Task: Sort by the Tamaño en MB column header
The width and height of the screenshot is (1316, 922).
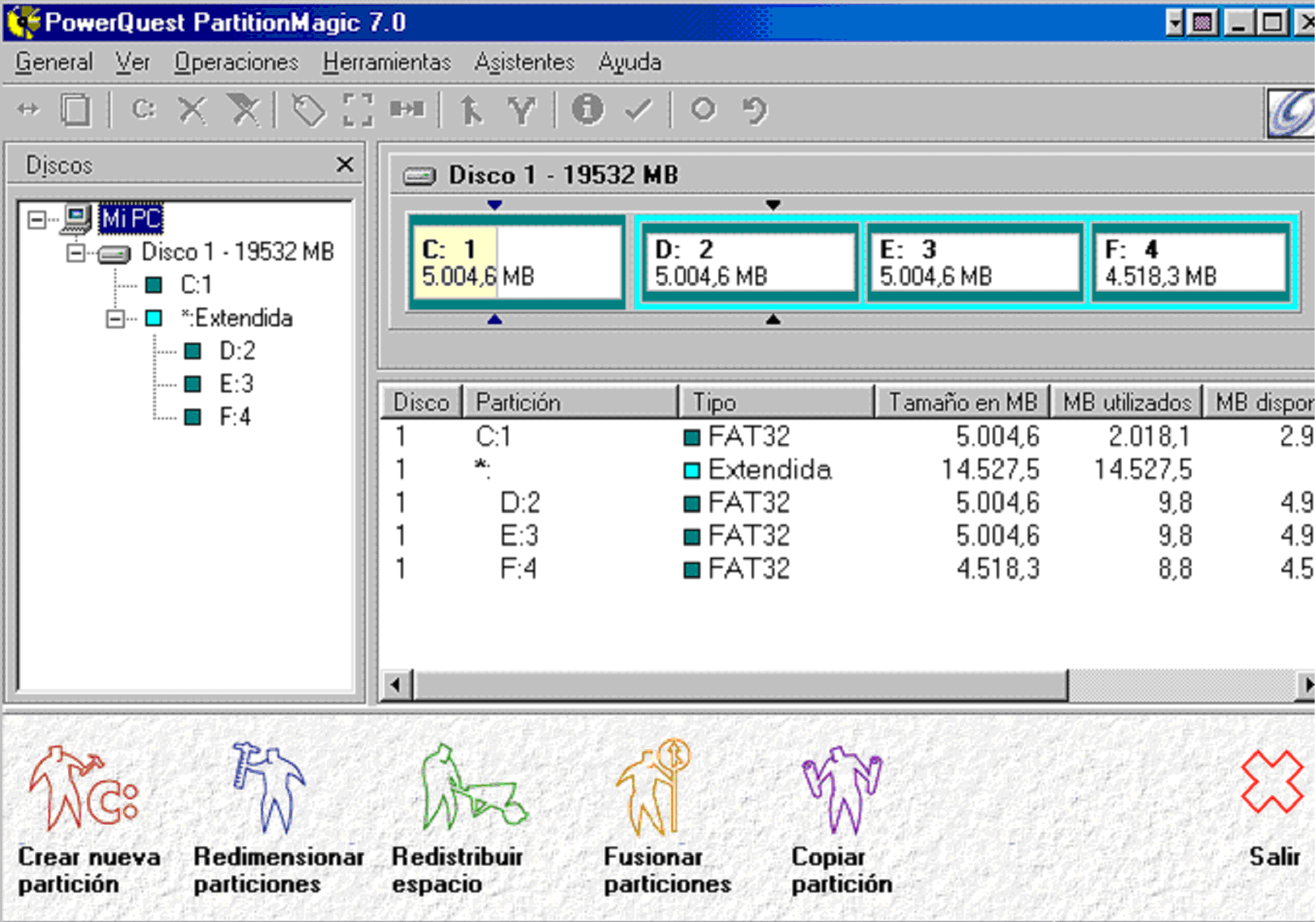Action: point(963,402)
